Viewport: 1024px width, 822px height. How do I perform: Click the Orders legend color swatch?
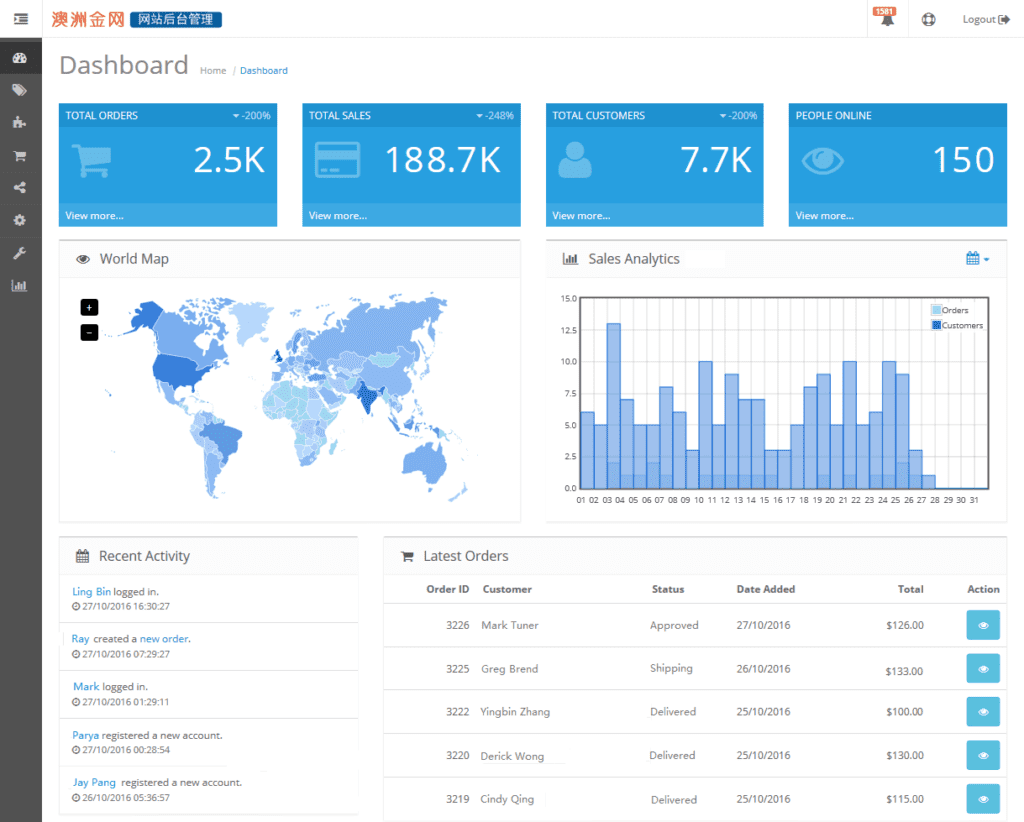936,311
